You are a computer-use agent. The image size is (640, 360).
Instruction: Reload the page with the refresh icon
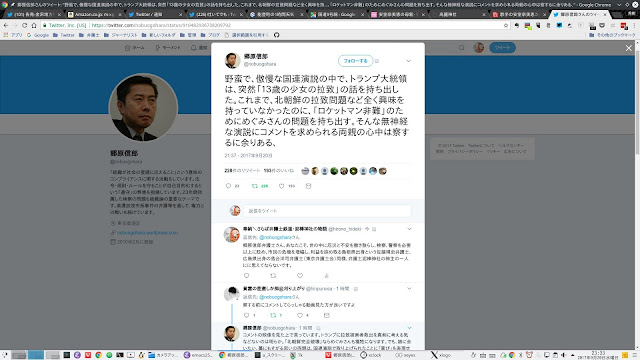click(24, 25)
